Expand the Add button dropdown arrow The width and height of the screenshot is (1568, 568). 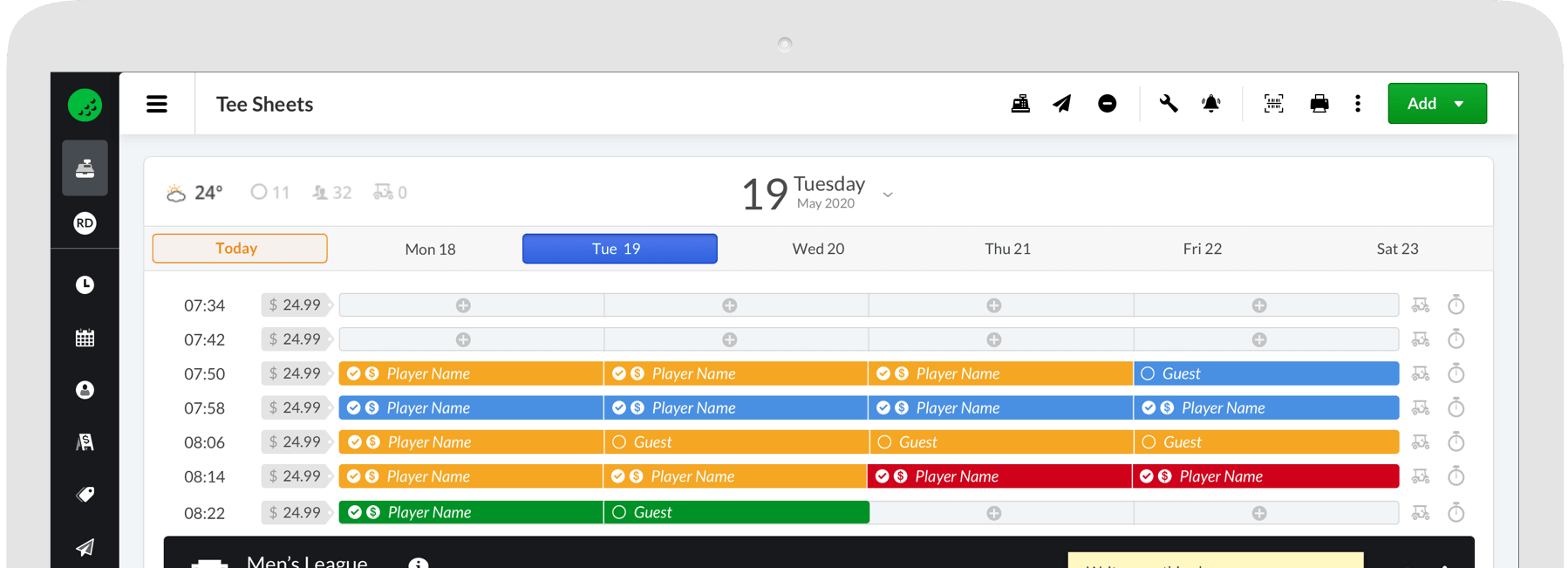(1459, 104)
